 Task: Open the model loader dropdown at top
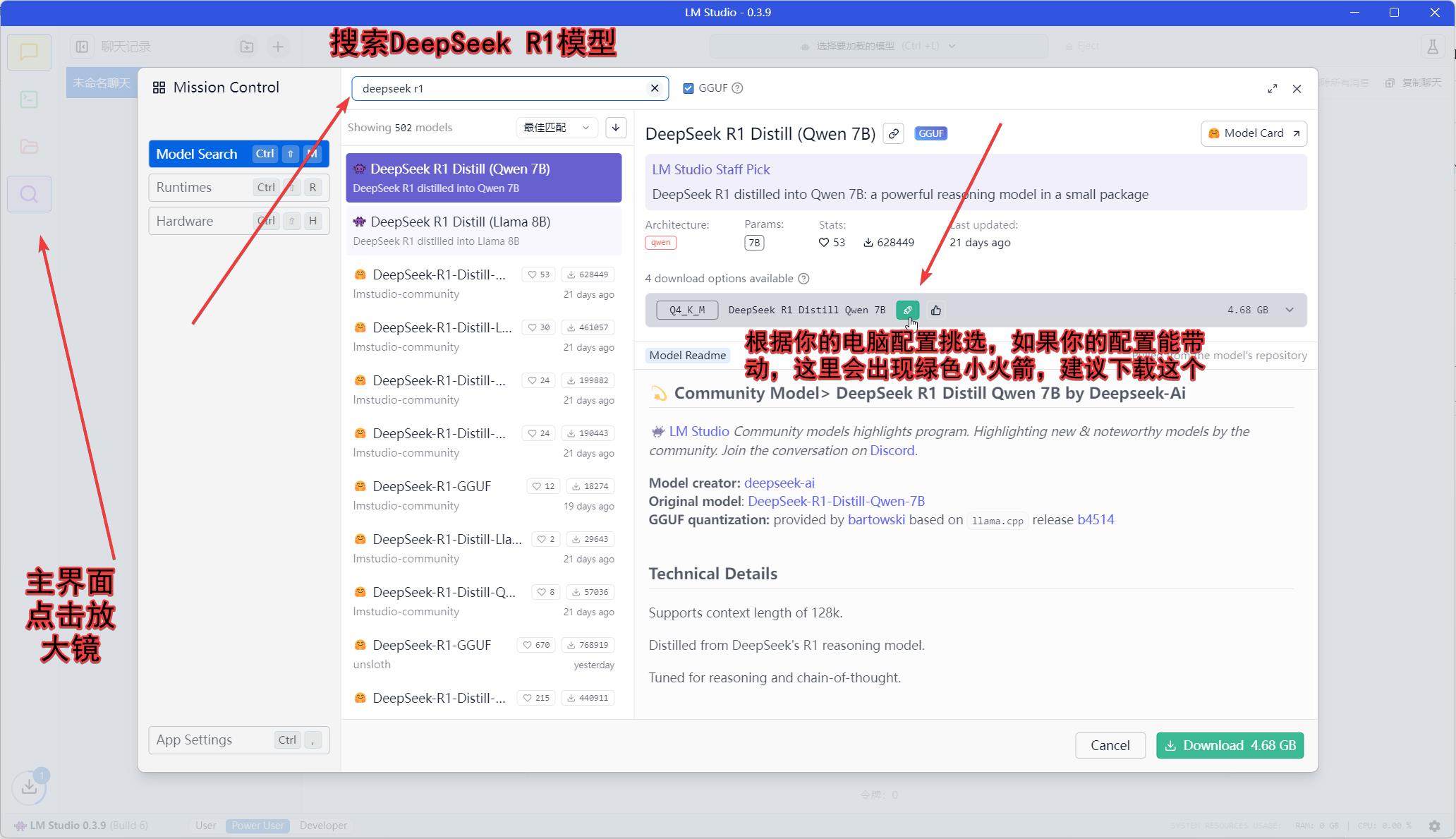point(878,47)
